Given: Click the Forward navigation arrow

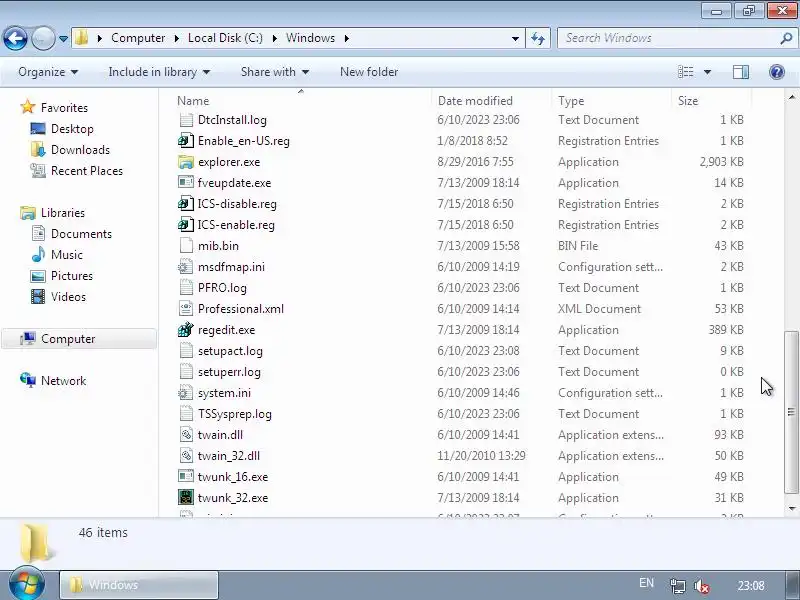Looking at the screenshot, I should tap(43, 38).
